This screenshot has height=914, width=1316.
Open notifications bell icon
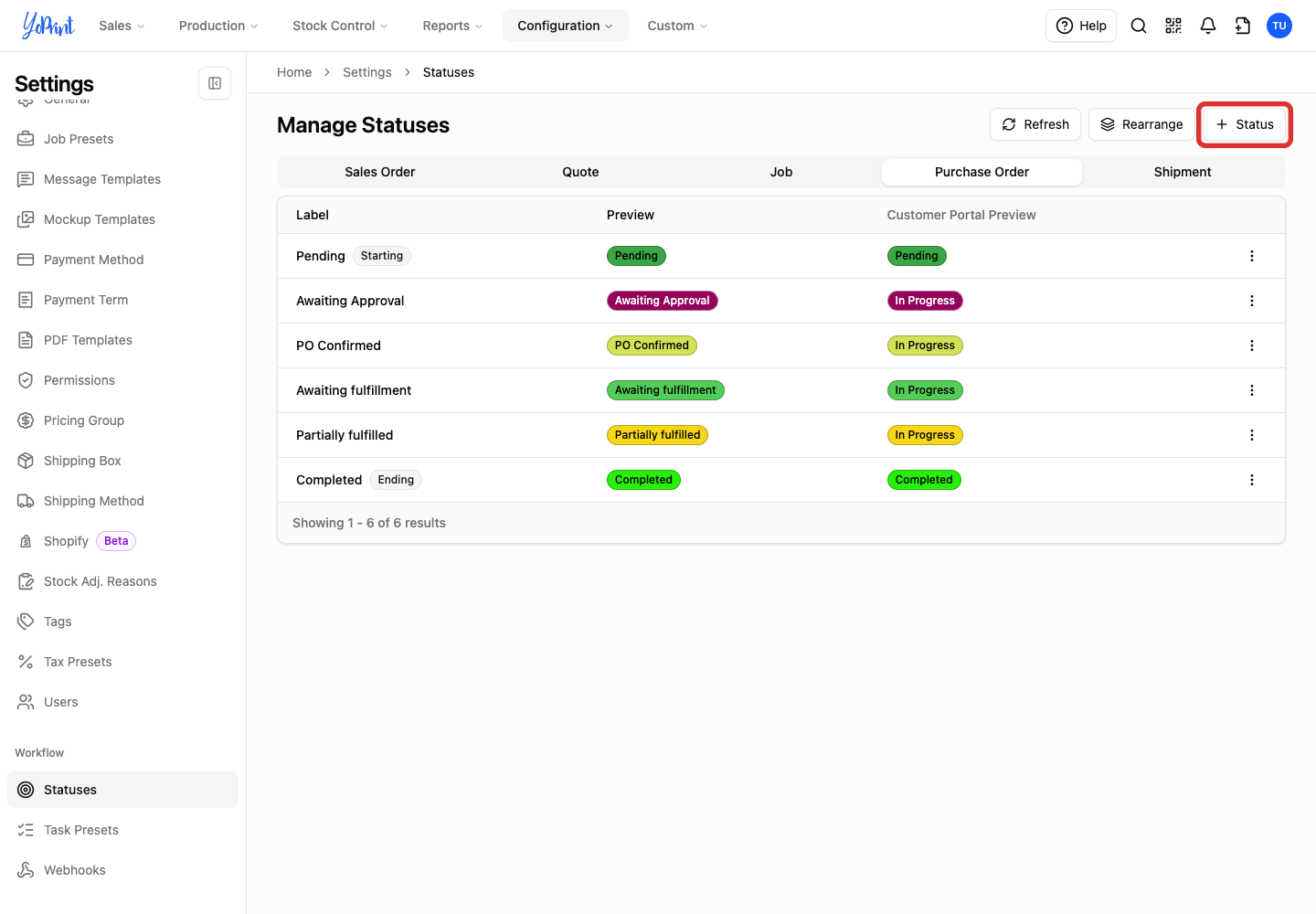1208,26
